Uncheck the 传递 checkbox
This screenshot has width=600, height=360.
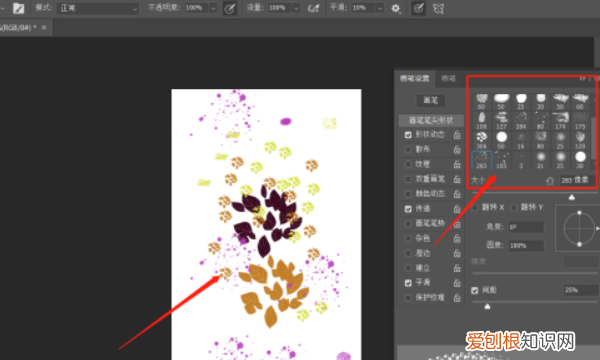(x=408, y=209)
